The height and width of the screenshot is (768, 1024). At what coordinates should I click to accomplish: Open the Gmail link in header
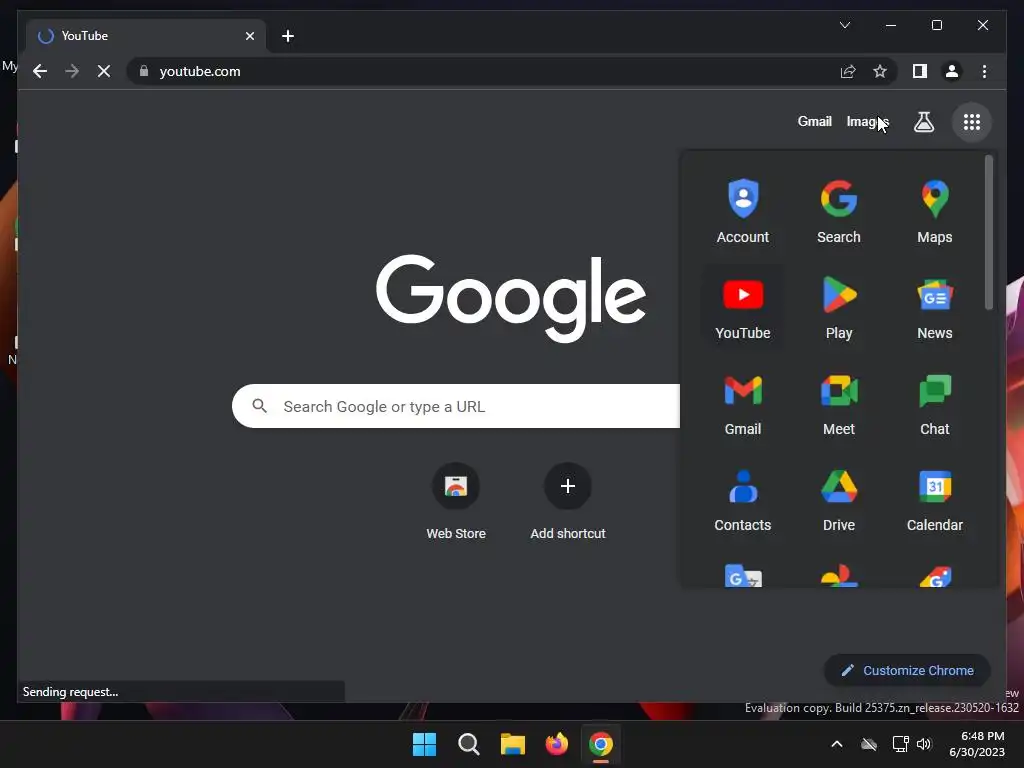[814, 121]
